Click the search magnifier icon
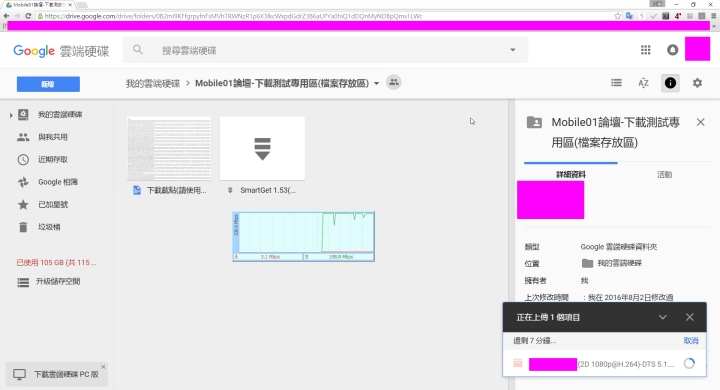 (137, 49)
